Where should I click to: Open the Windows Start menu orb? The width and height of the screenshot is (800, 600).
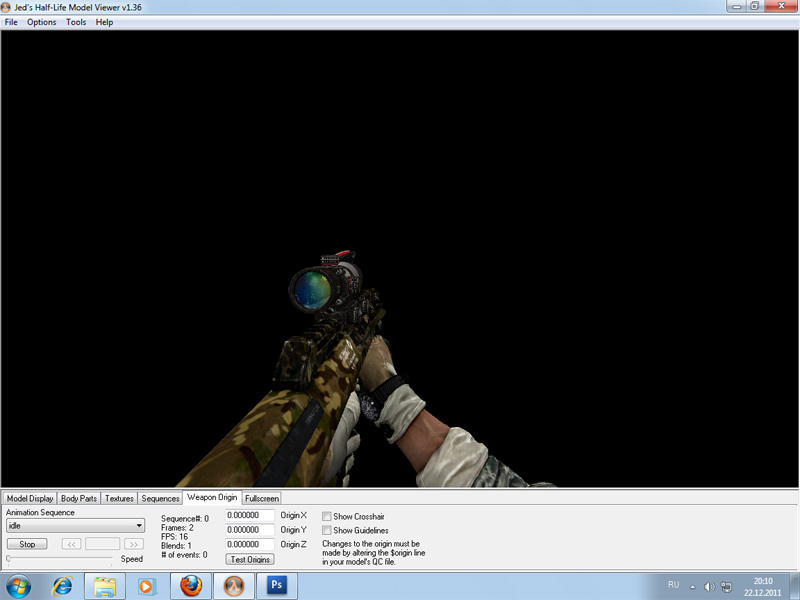point(18,587)
